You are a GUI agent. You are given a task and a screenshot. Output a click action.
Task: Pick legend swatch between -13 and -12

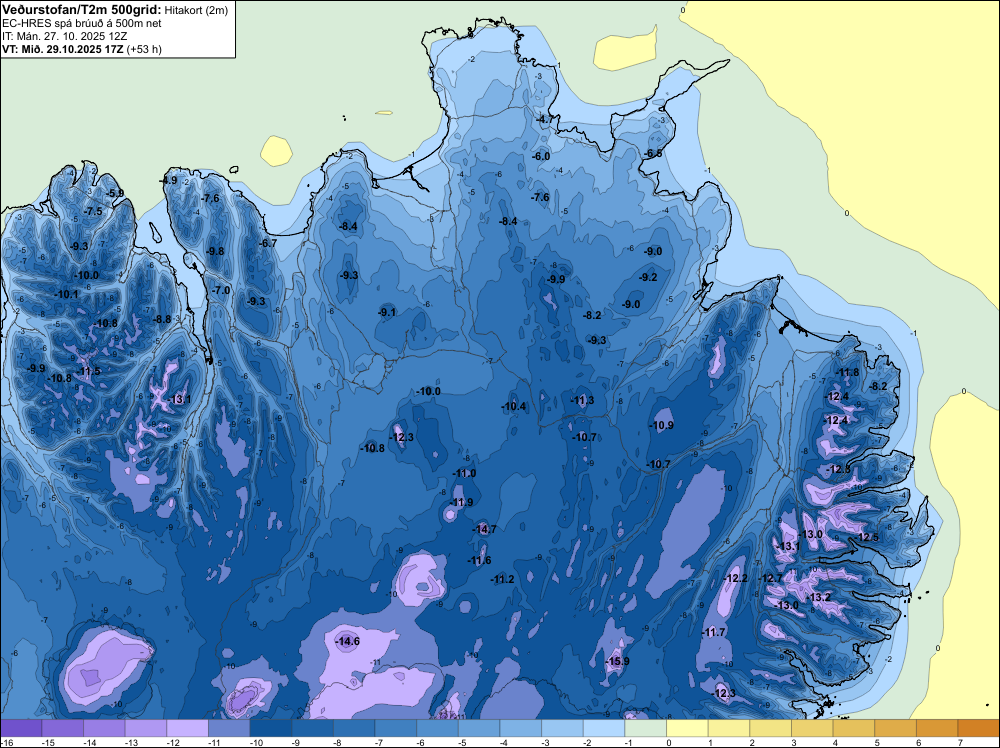(x=146, y=728)
